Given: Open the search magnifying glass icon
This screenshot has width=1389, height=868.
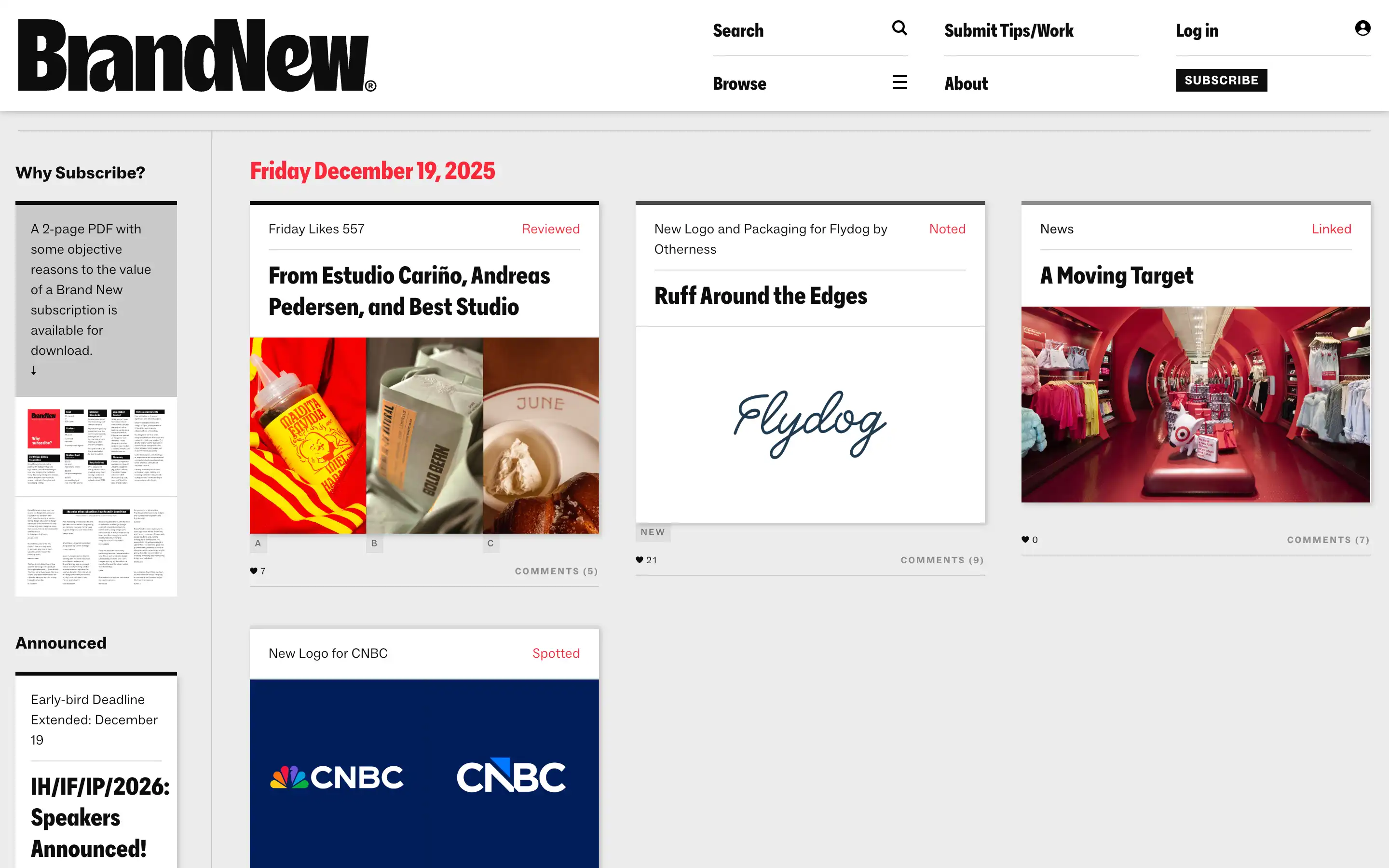Looking at the screenshot, I should click(x=899, y=27).
